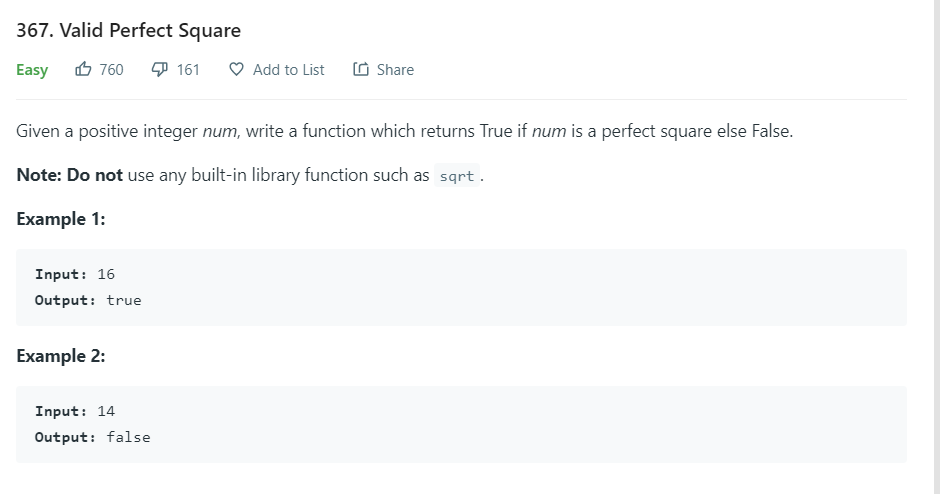940x494 pixels.
Task: Click inside the Example 2 code block
Action: click(x=461, y=424)
